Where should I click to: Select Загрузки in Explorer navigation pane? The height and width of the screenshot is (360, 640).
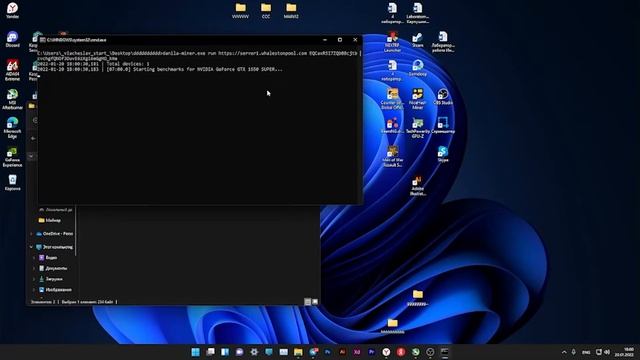51,279
